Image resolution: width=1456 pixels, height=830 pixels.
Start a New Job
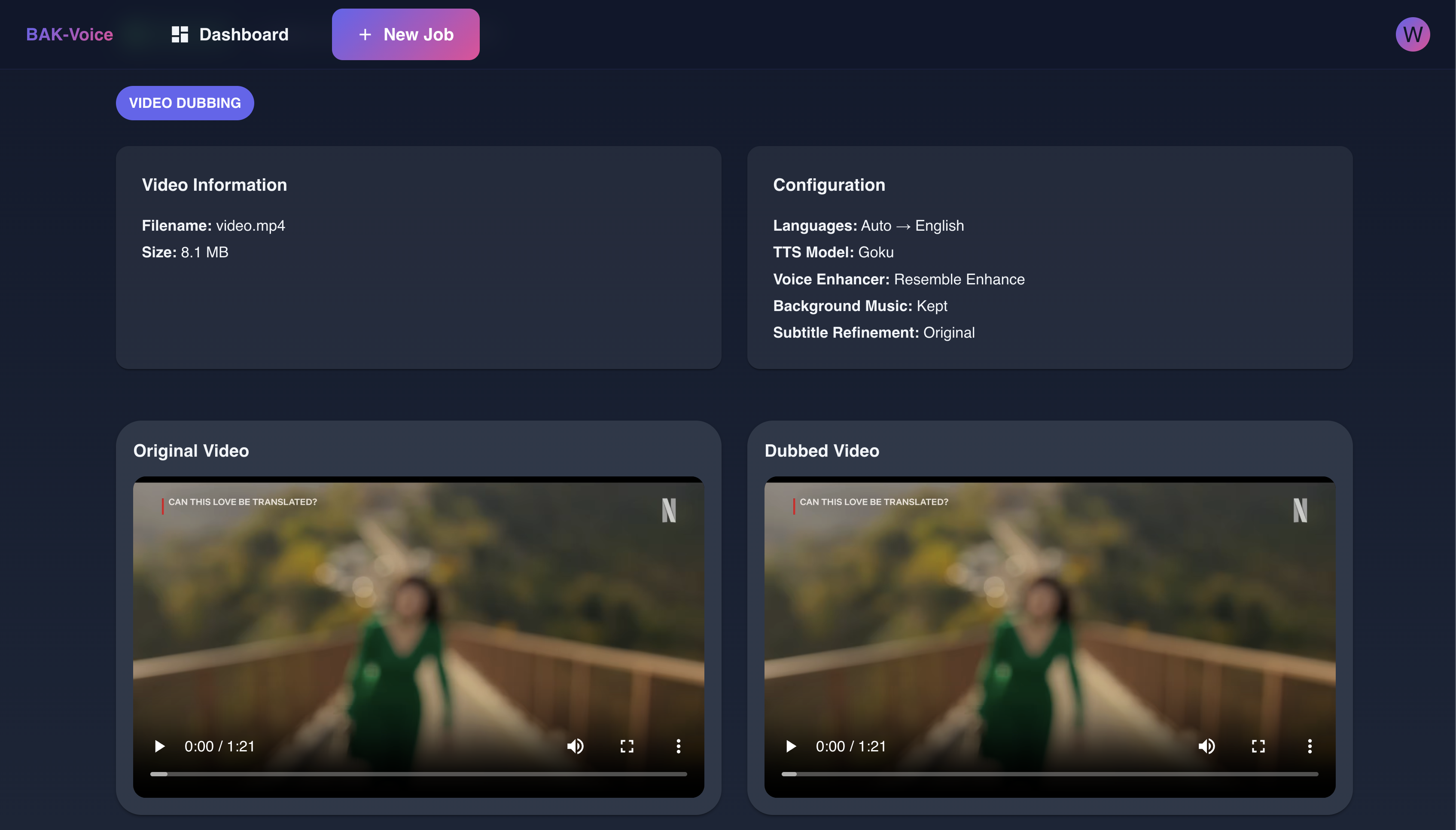click(406, 34)
